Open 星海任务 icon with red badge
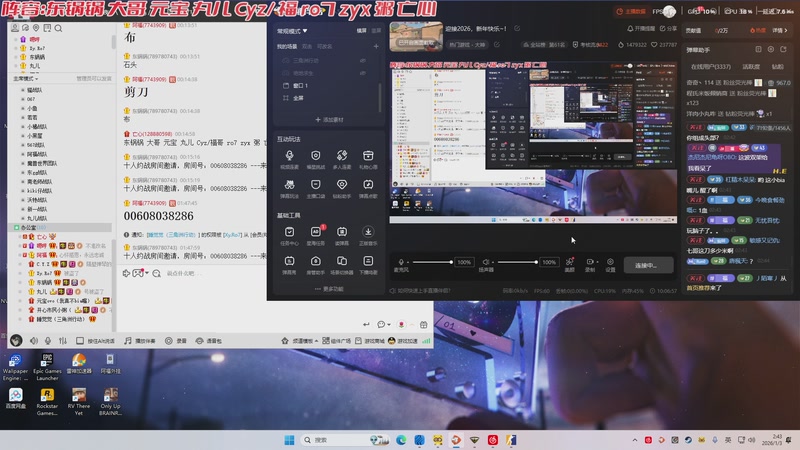Viewport: 800px width, 450px height. click(x=316, y=232)
